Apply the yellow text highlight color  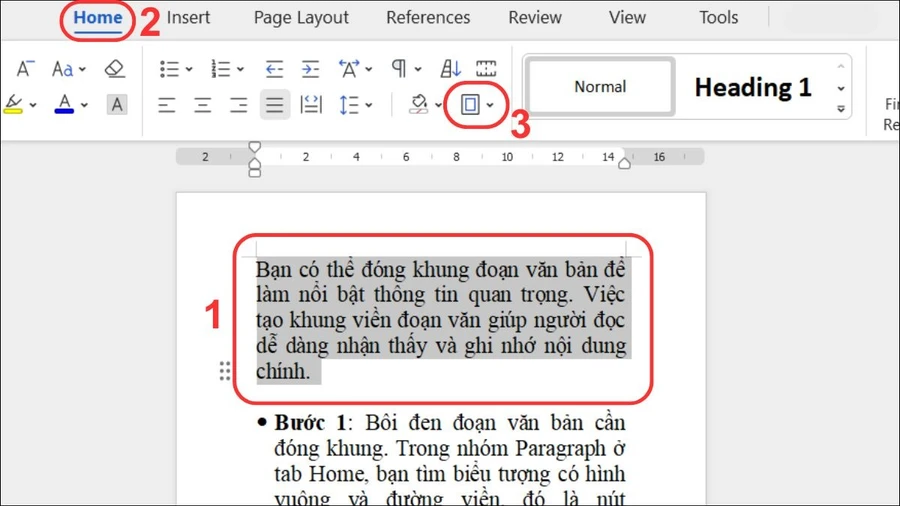click(13, 104)
